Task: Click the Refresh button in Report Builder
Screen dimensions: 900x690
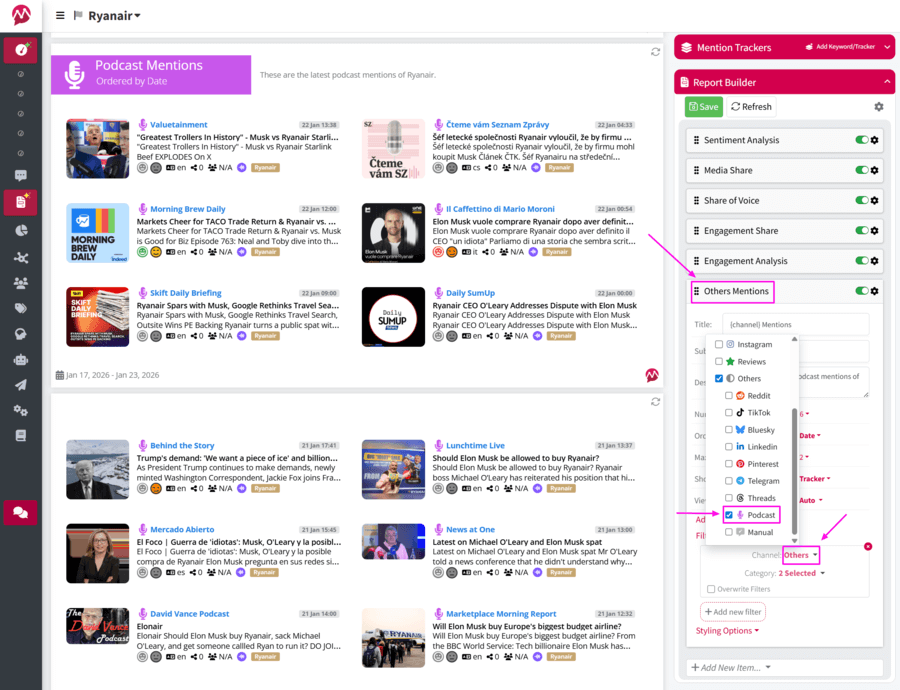Action: 751,107
